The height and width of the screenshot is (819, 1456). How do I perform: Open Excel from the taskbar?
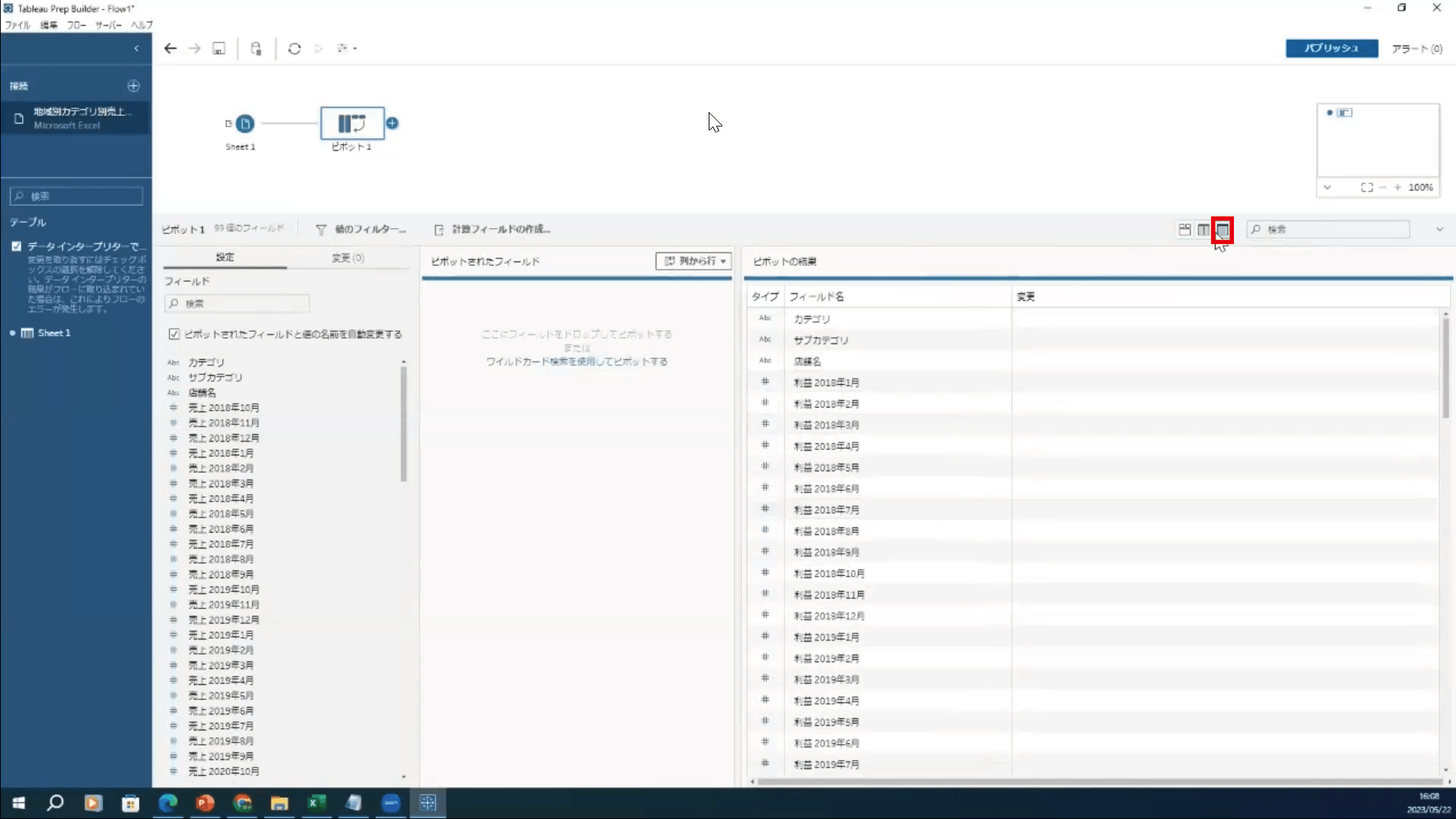pos(317,803)
